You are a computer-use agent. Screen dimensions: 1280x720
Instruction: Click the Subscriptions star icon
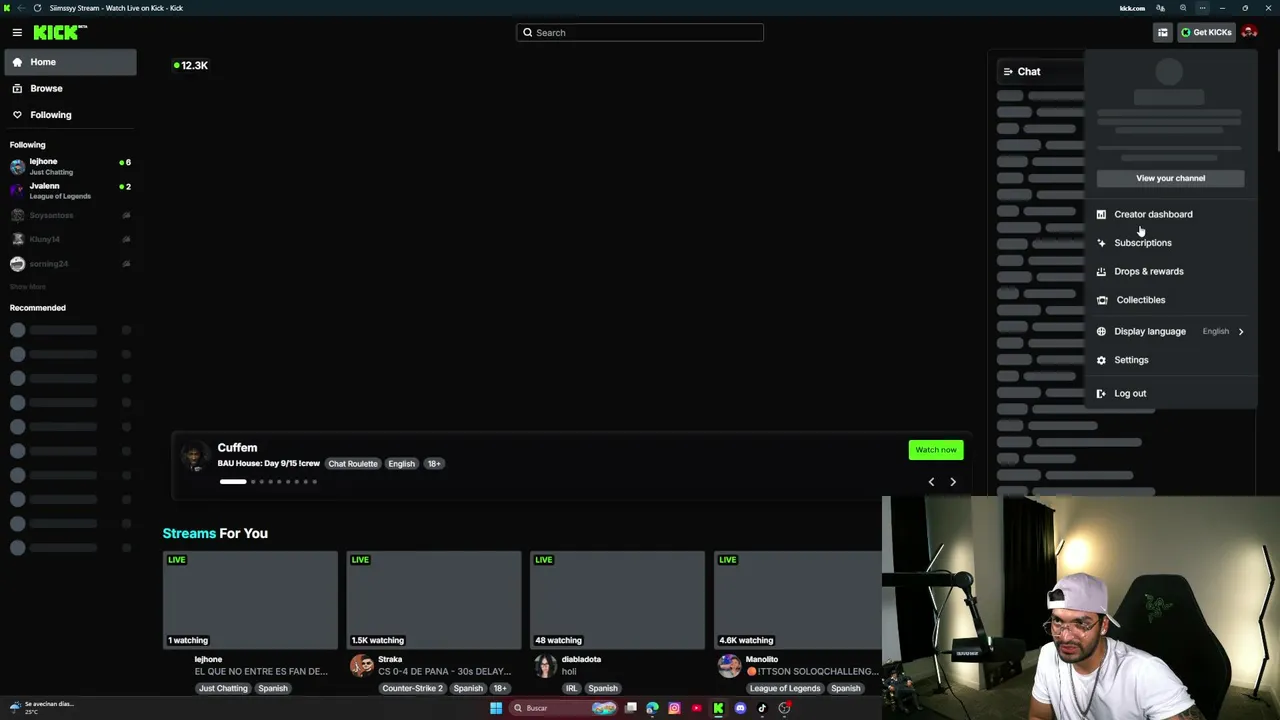point(1101,243)
